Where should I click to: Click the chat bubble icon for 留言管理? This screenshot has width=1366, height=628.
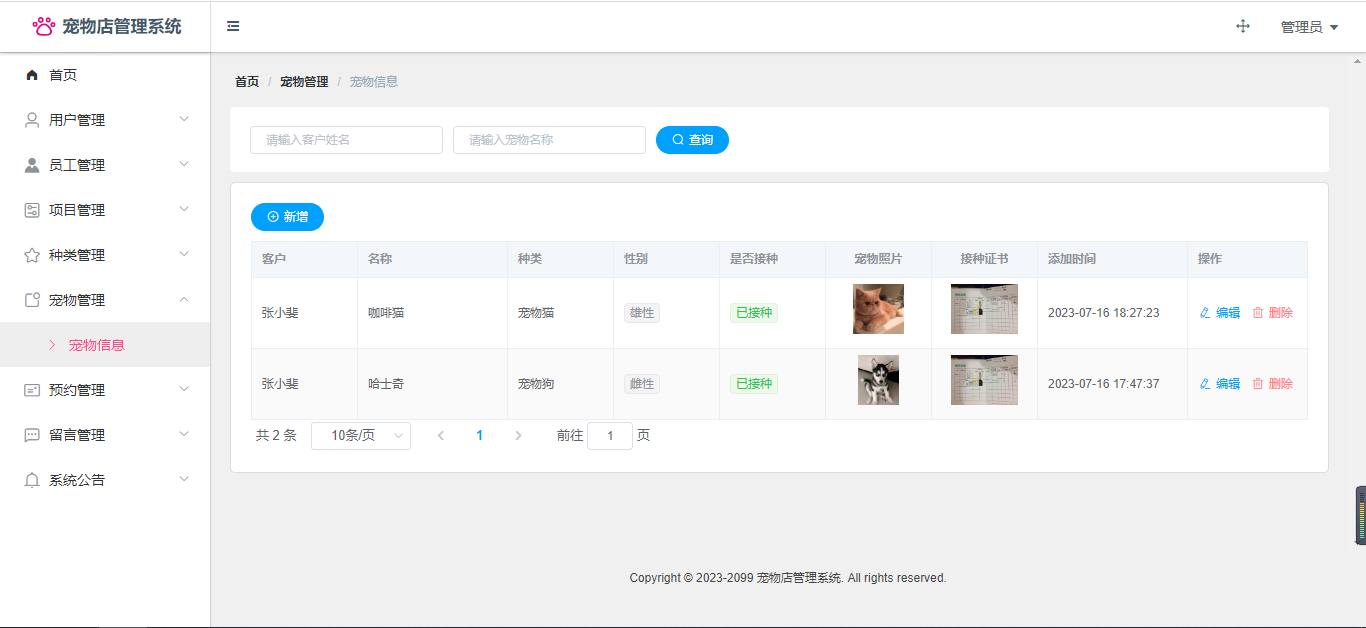click(32, 435)
